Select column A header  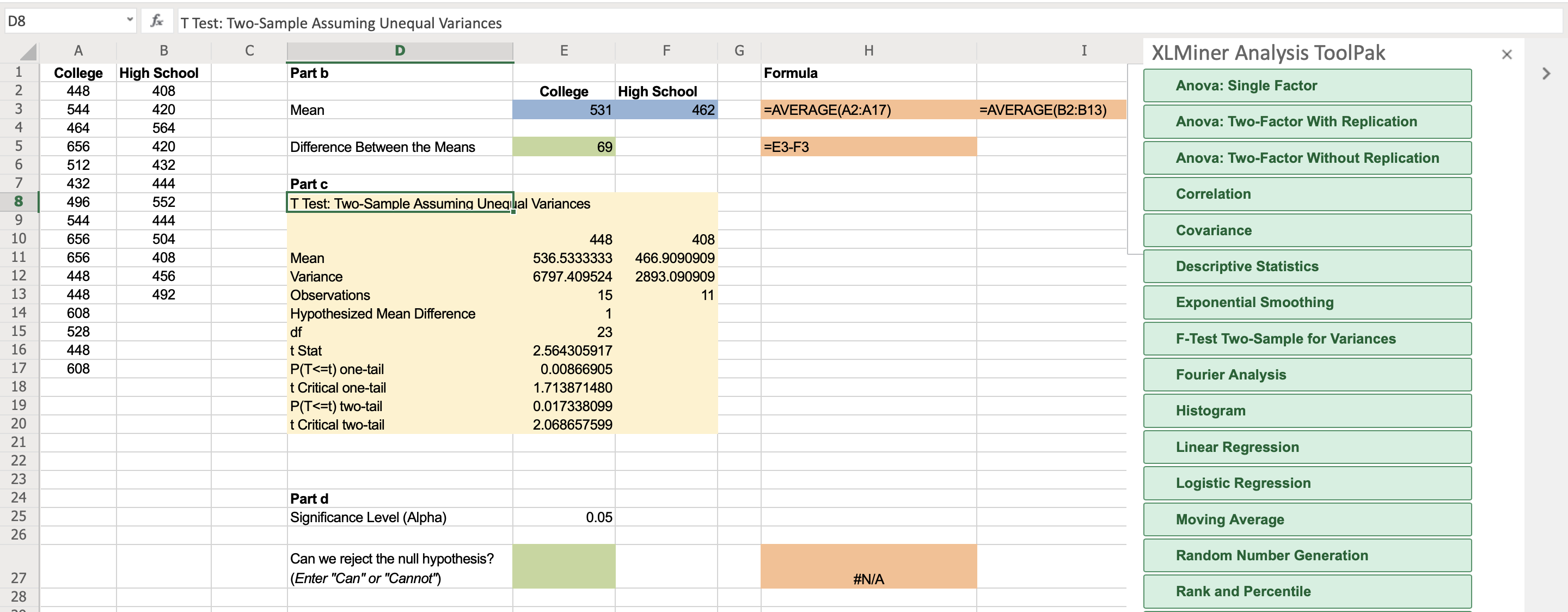click(78, 51)
